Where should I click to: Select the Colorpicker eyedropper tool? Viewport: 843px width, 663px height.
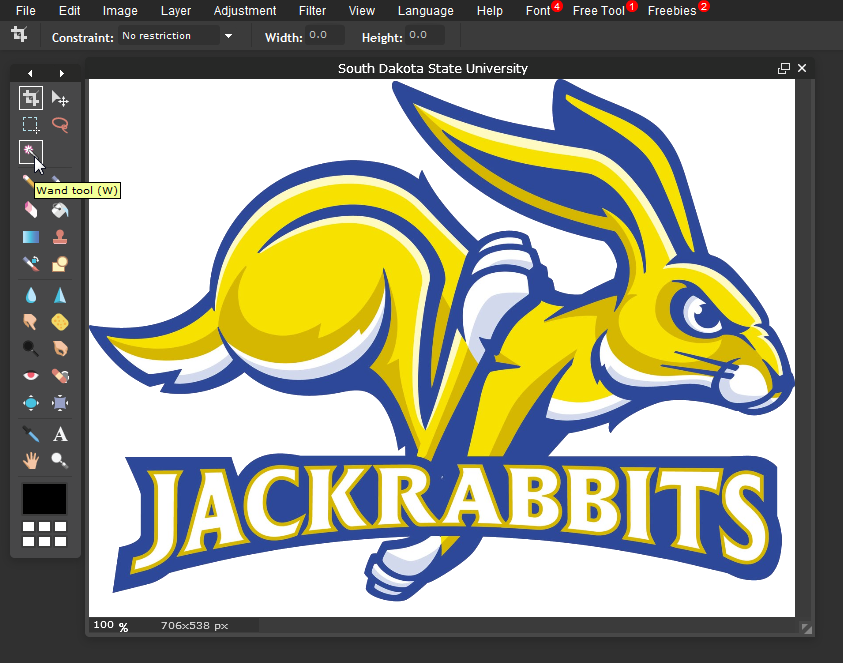pyautogui.click(x=31, y=434)
